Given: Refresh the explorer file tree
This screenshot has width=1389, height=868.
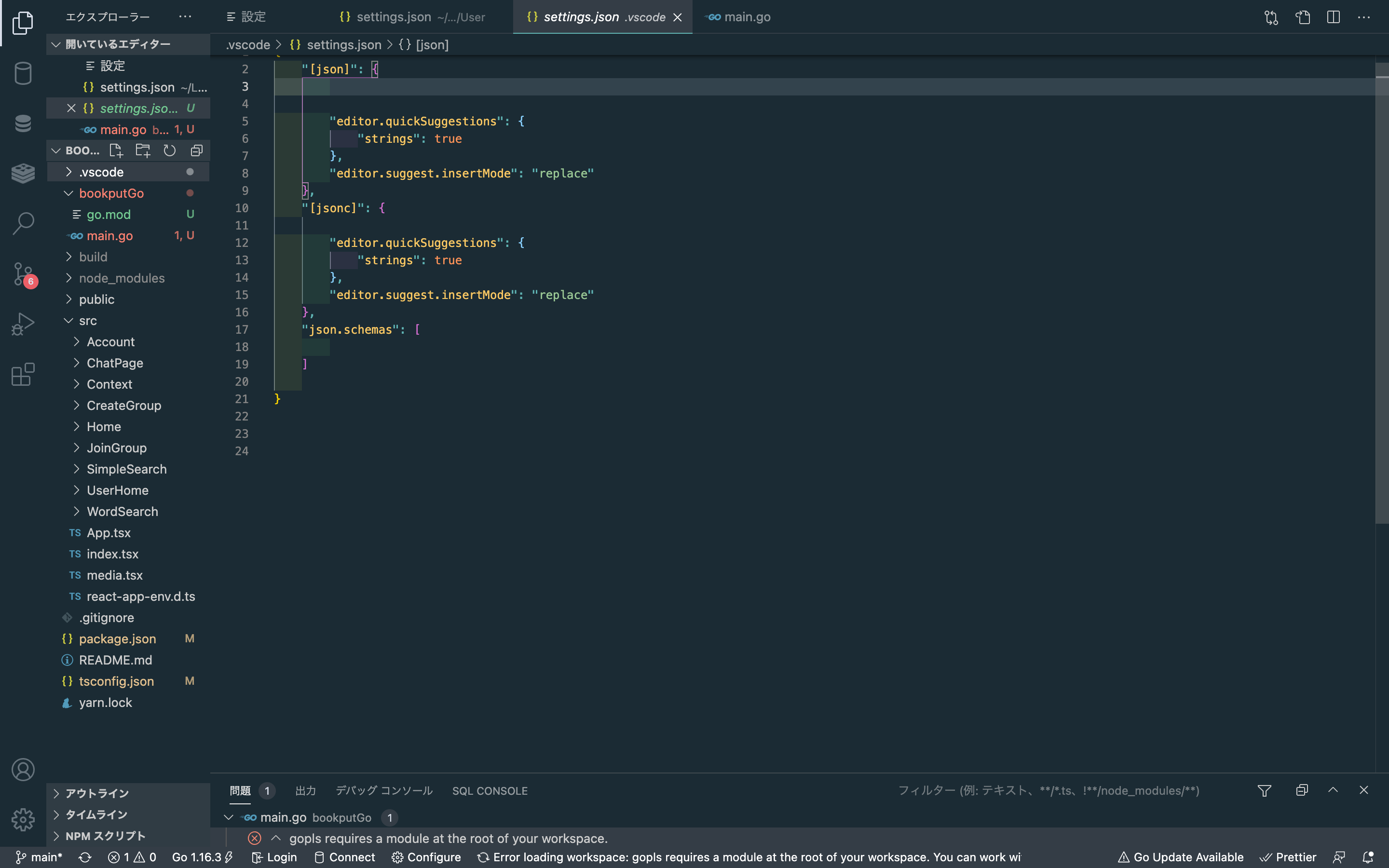Looking at the screenshot, I should point(169,150).
